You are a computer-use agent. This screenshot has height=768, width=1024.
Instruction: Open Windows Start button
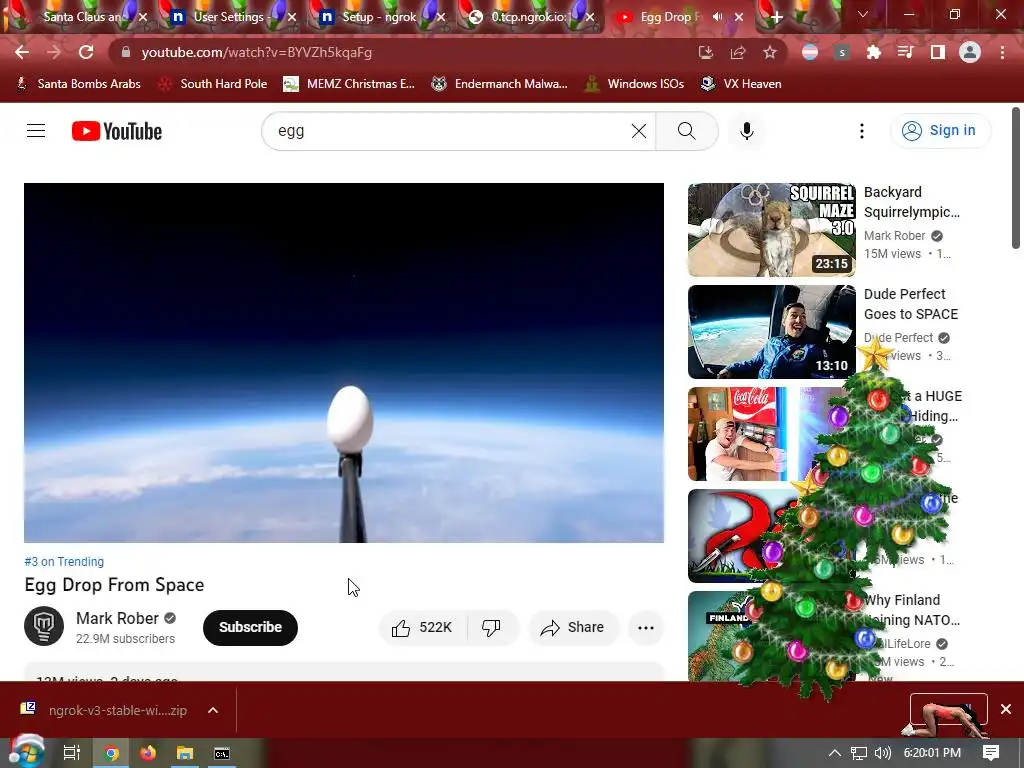[26, 753]
